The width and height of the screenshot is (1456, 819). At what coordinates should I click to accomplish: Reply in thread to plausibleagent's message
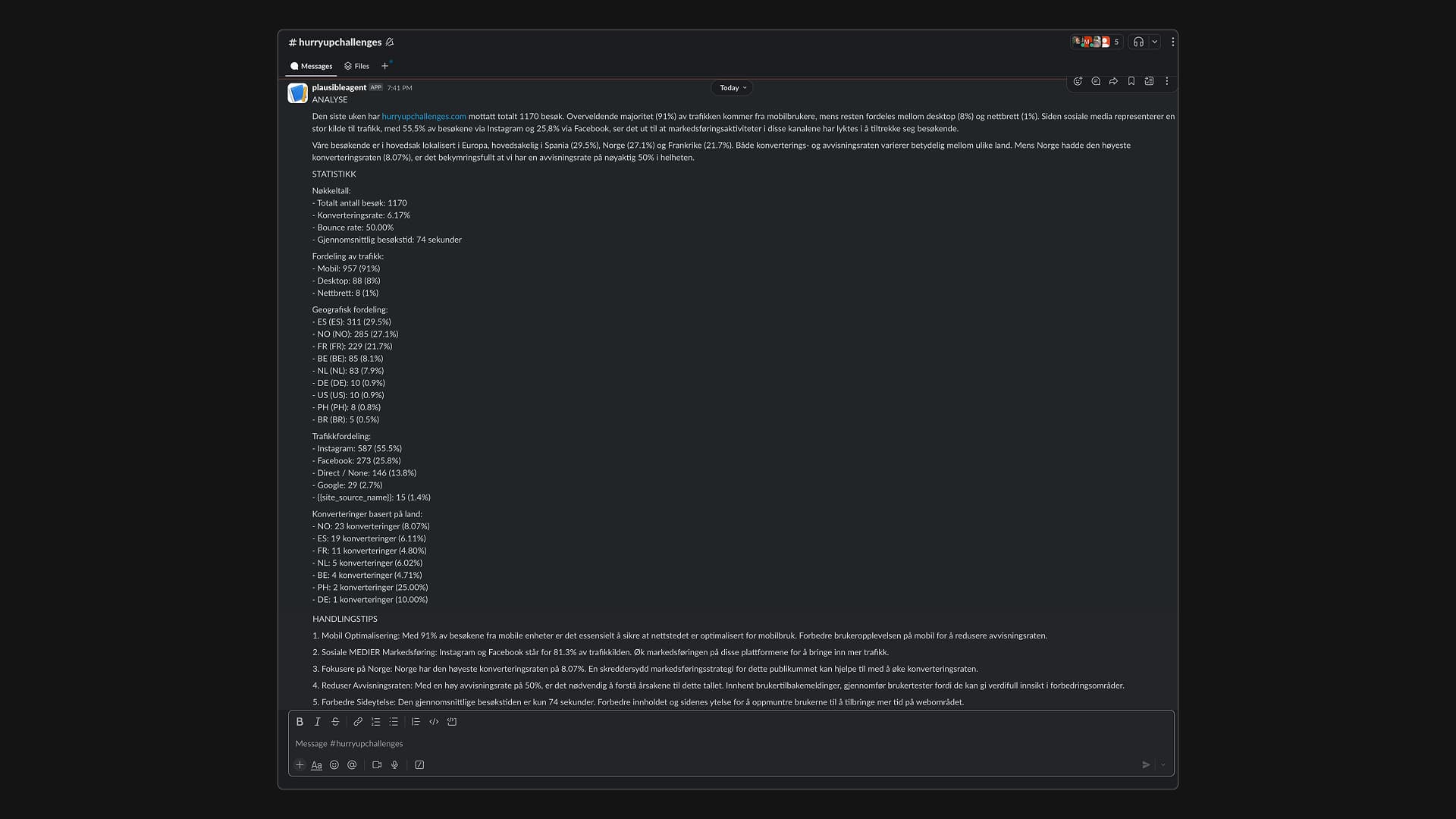pyautogui.click(x=1096, y=81)
